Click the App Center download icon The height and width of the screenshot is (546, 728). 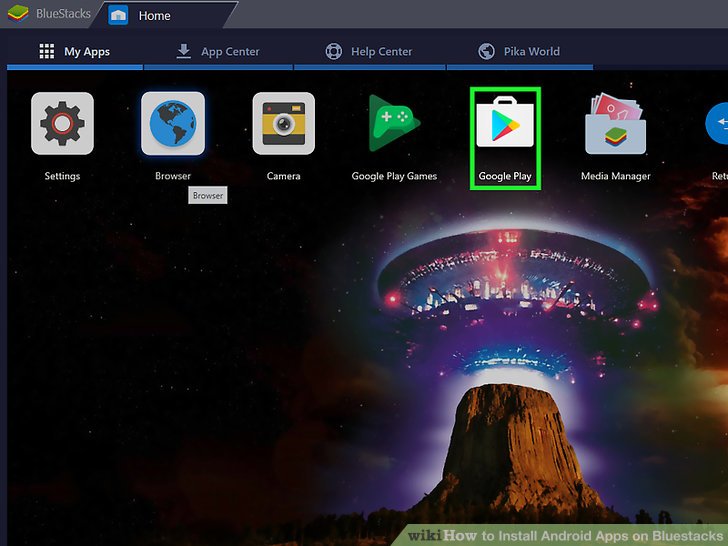[184, 51]
